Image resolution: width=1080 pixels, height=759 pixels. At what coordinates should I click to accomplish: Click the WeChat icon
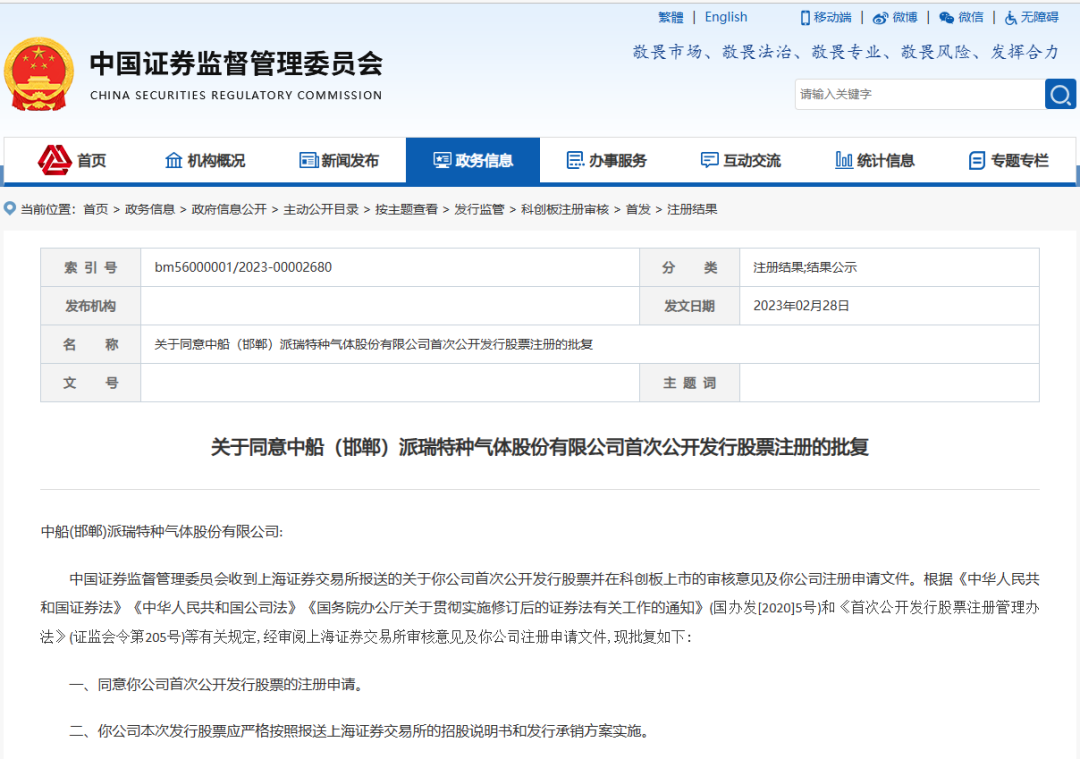pyautogui.click(x=946, y=18)
